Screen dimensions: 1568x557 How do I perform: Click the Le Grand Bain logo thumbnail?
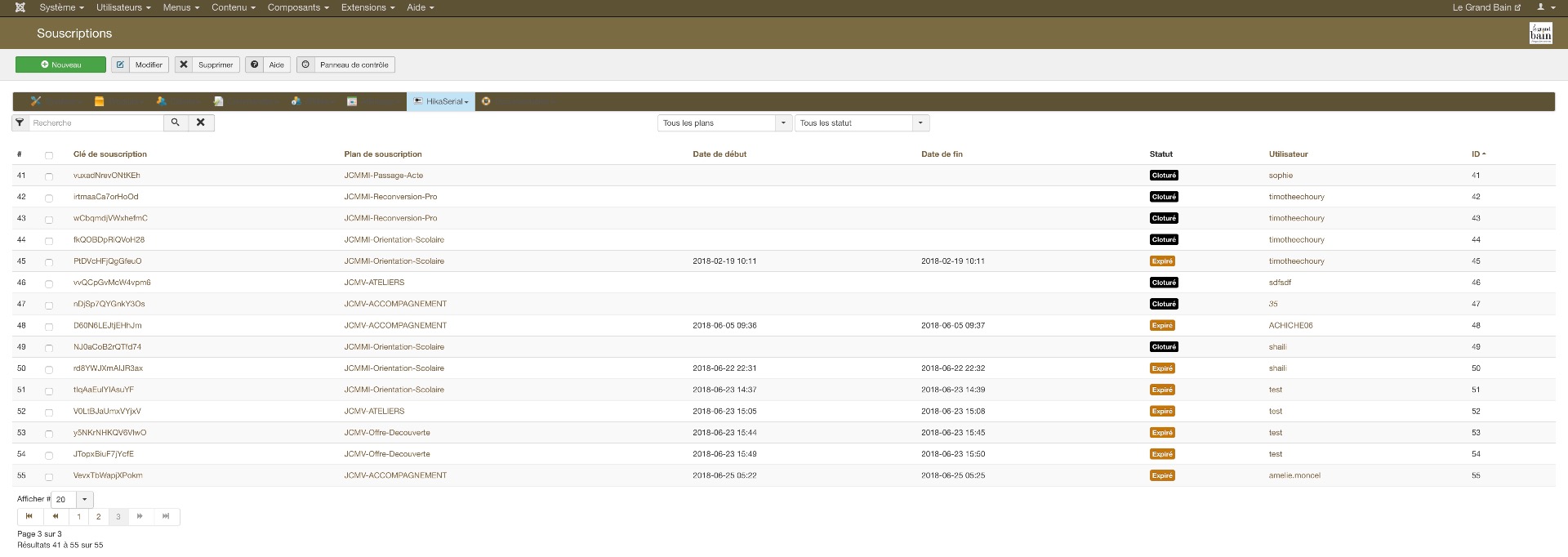click(x=1540, y=33)
